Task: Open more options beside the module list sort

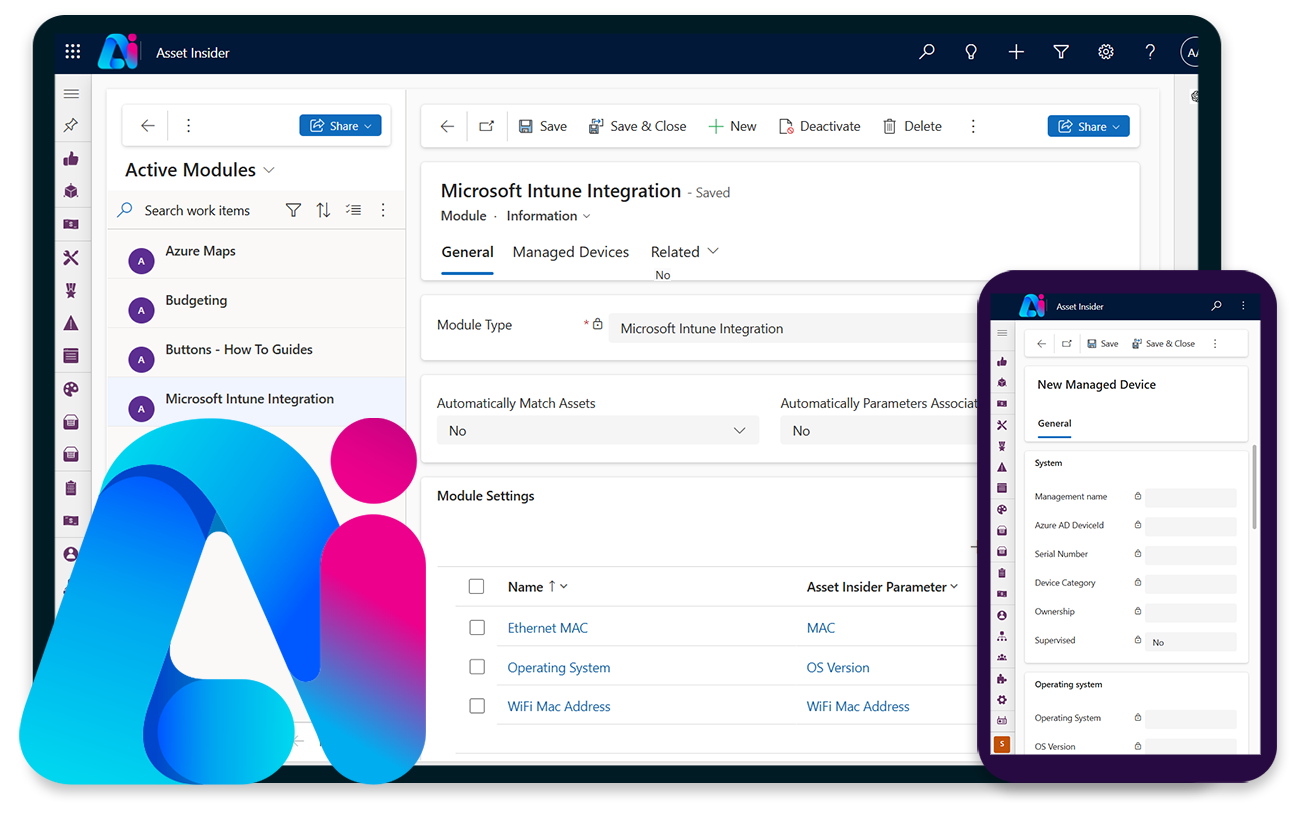Action: pos(383,210)
